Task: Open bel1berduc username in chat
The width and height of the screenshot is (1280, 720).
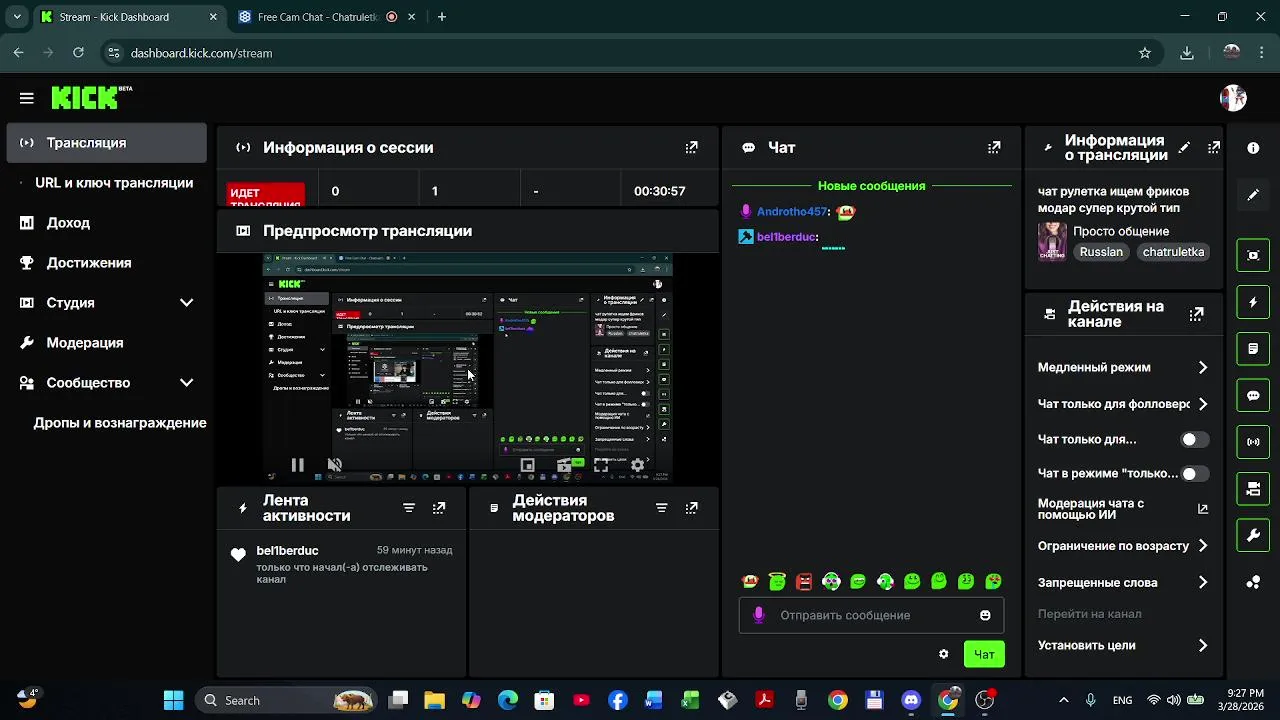Action: [786, 237]
